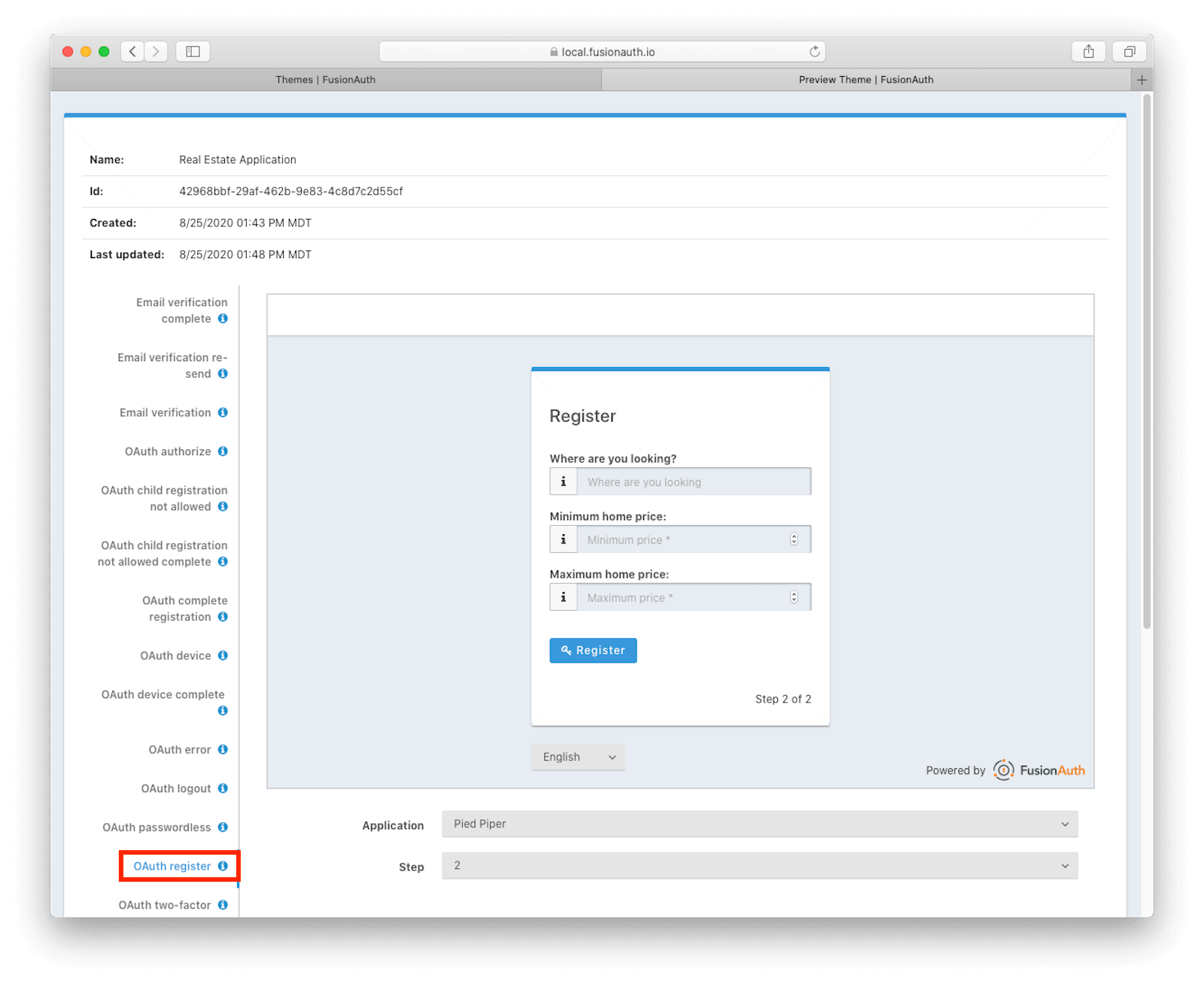Click the info icon beside OAuth authorize
This screenshot has height=984, width=1204.
click(x=223, y=451)
